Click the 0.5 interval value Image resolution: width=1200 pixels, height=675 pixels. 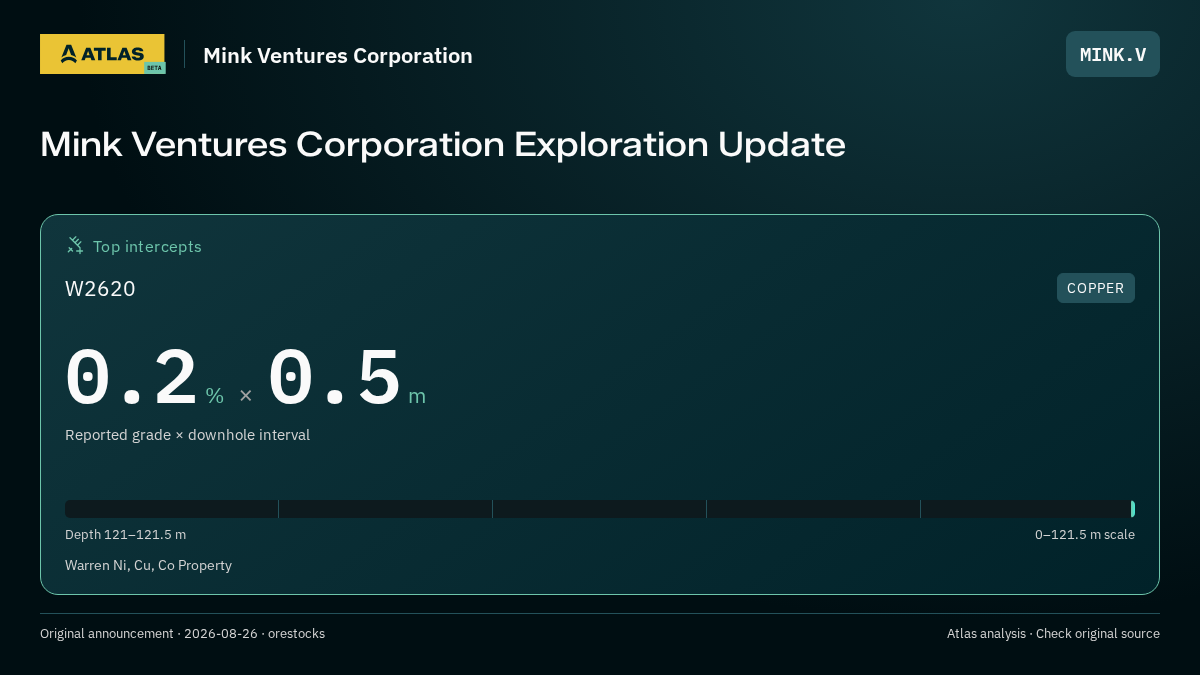point(335,379)
